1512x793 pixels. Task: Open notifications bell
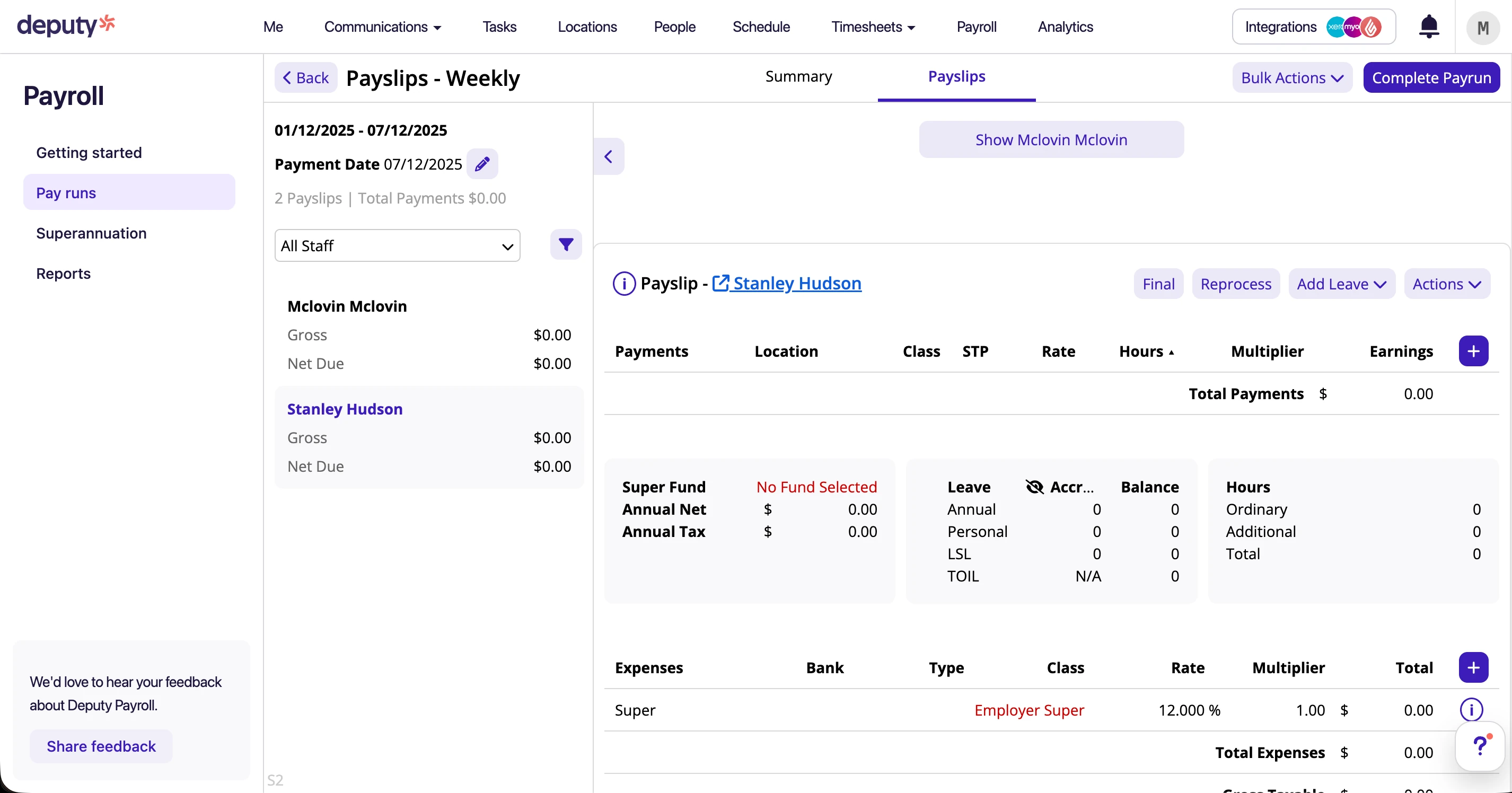coord(1429,27)
